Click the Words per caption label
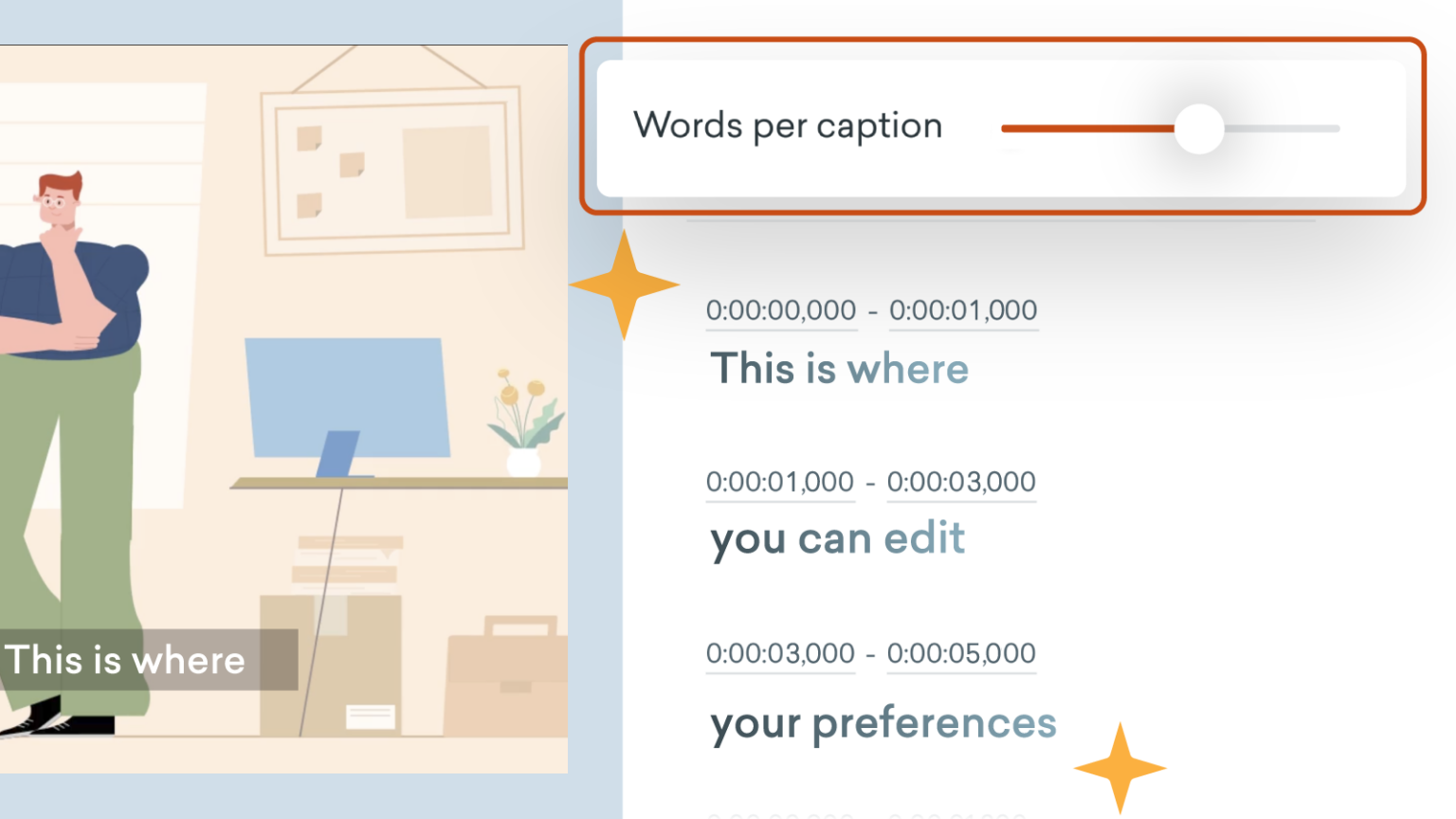The width and height of the screenshot is (1456, 819). coord(789,124)
